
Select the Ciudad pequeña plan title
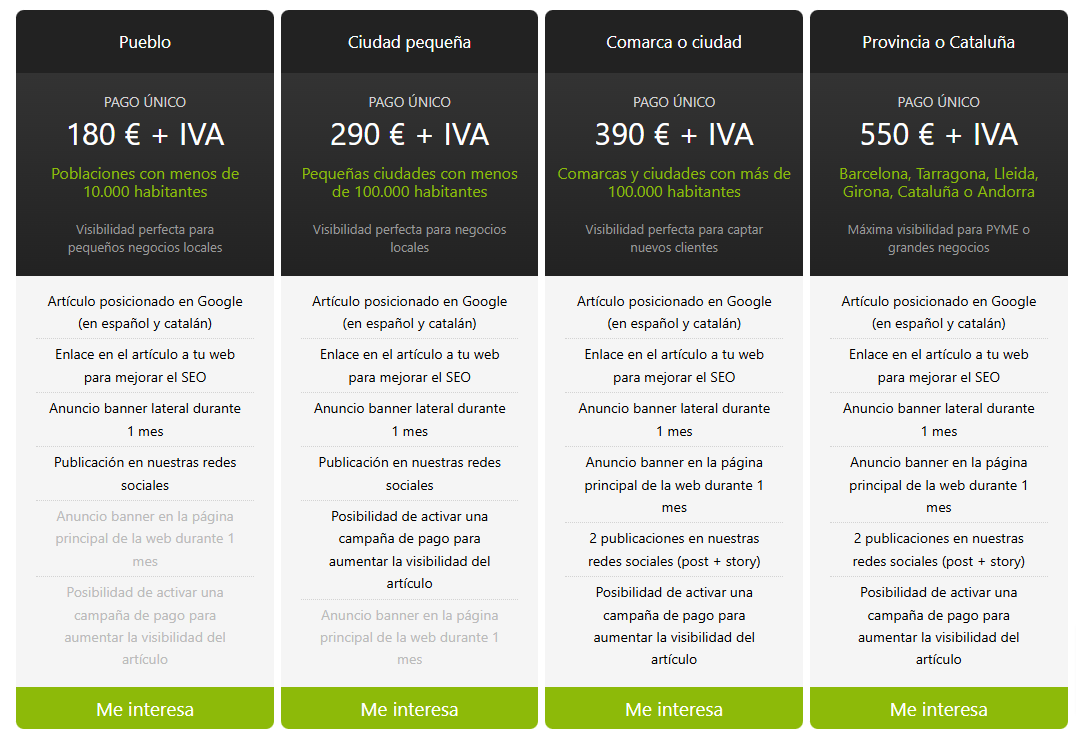click(409, 42)
